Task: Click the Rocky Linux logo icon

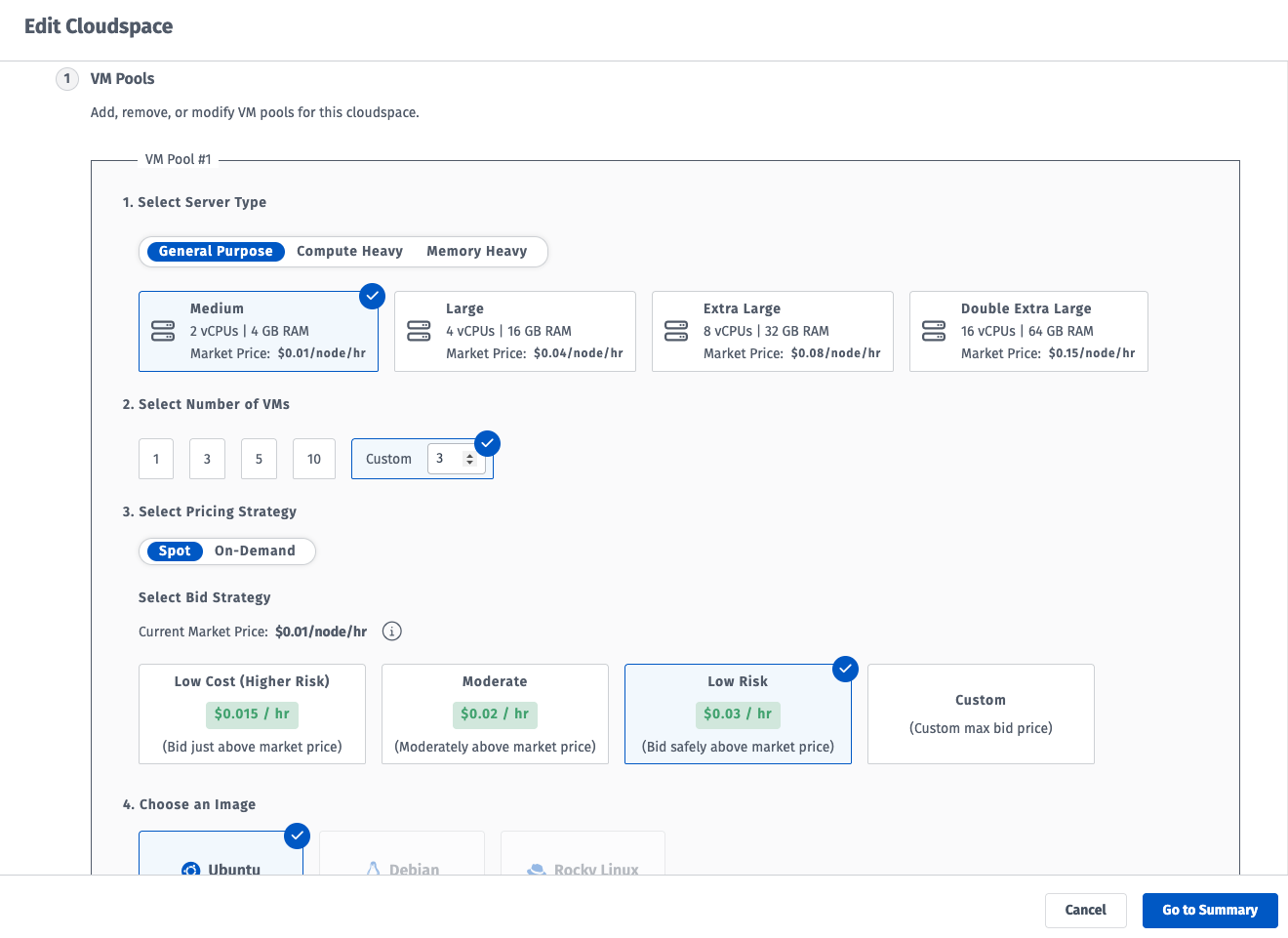Action: (536, 869)
